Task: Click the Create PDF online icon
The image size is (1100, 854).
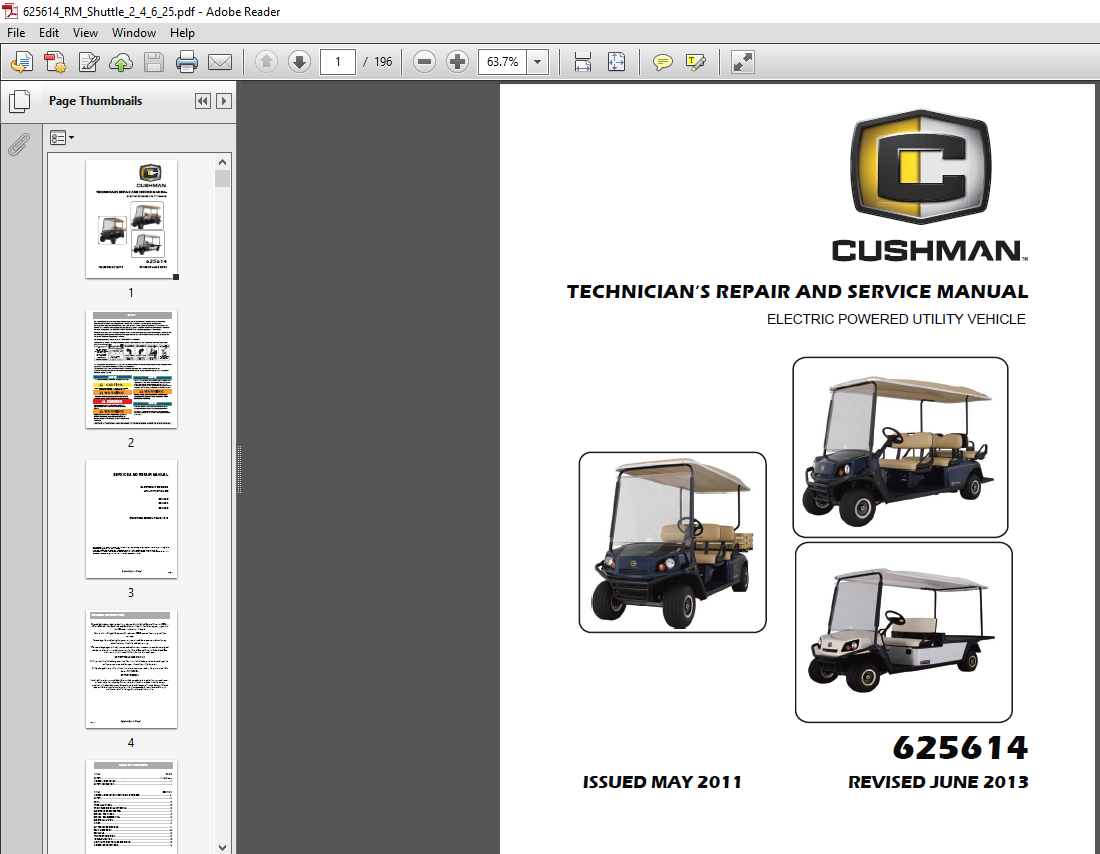Action: 22,62
